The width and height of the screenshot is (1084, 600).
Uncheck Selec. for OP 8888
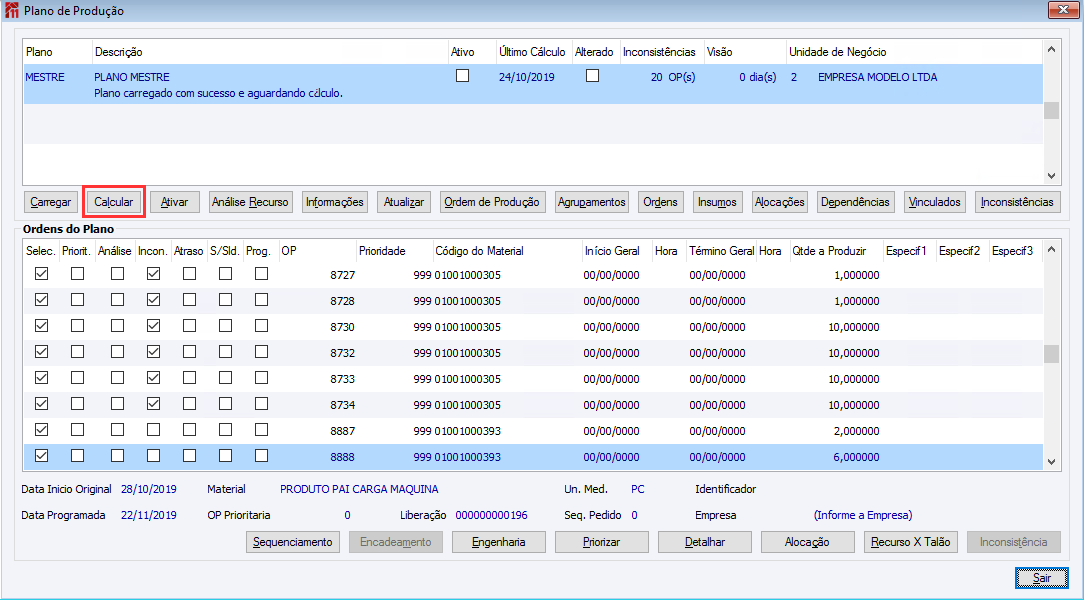(x=41, y=456)
